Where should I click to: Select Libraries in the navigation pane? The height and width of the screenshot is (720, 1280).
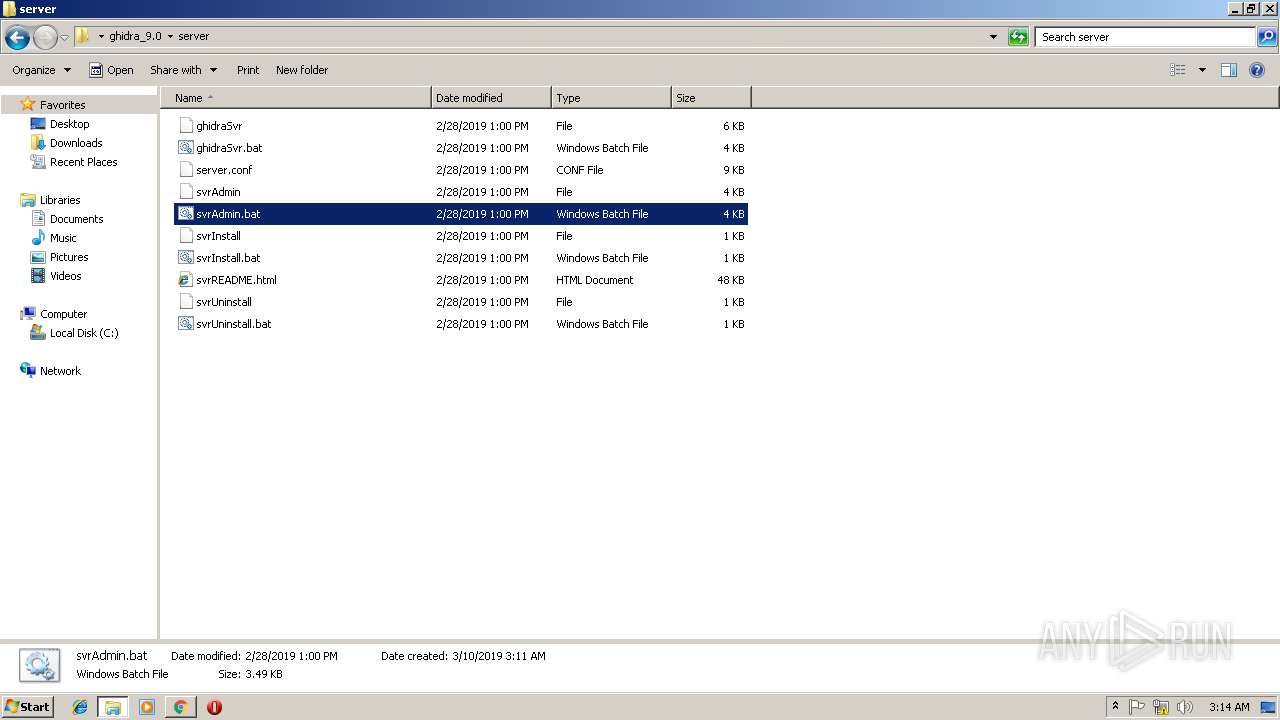tap(60, 200)
